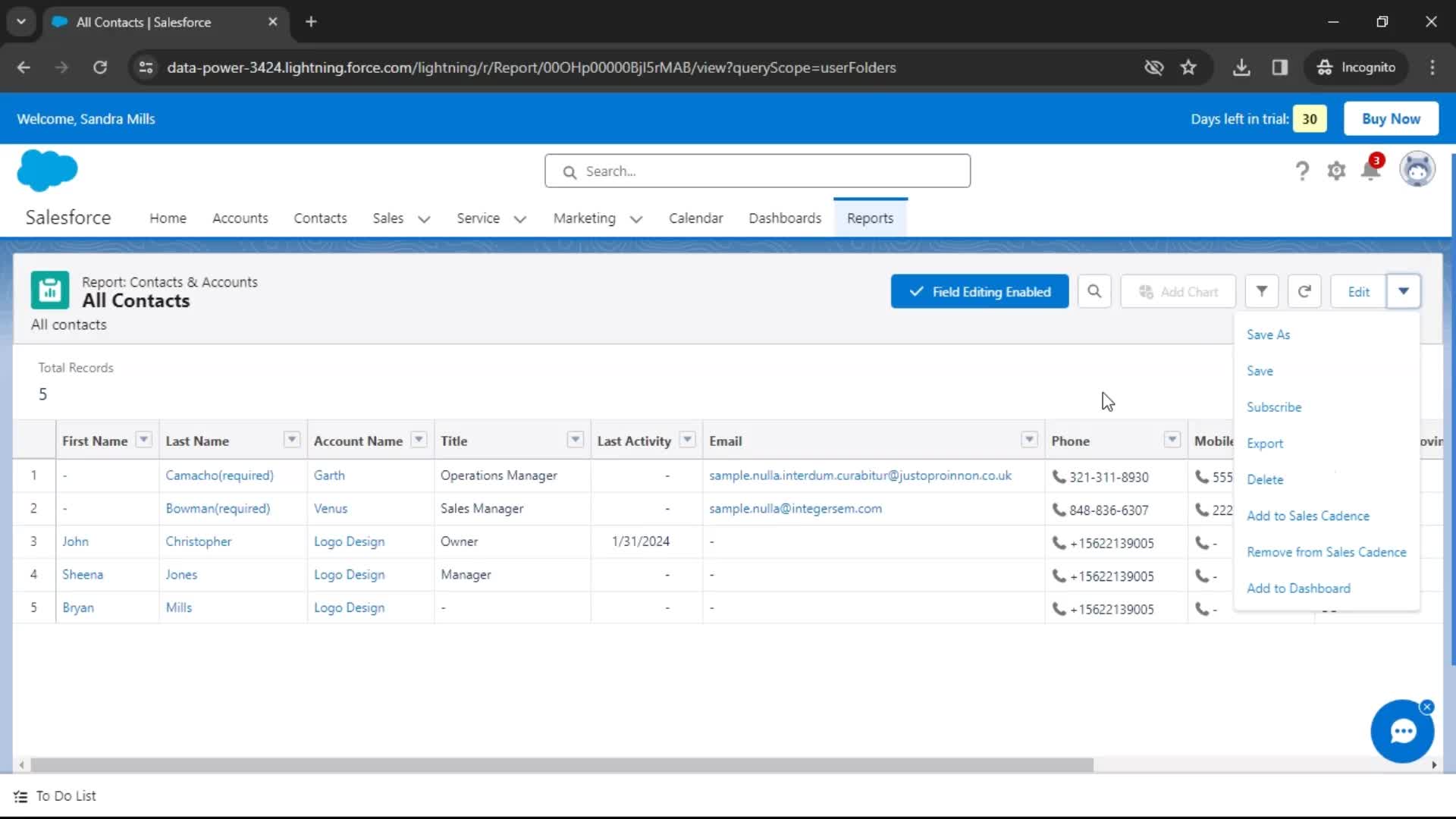This screenshot has height=819, width=1456.
Task: Open Account Name column dropdown
Action: [x=419, y=440]
